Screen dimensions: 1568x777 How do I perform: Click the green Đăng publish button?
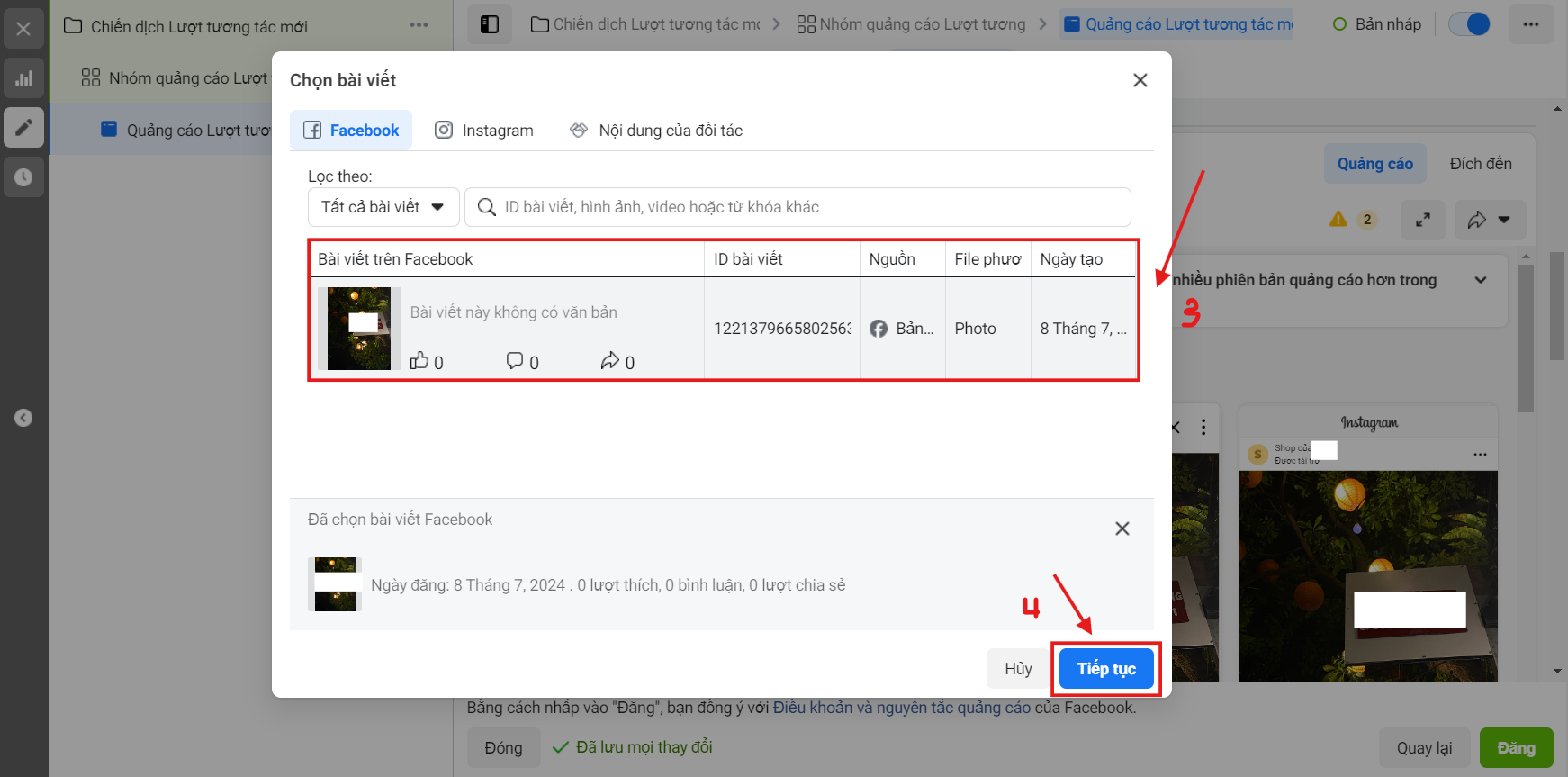tap(1516, 748)
